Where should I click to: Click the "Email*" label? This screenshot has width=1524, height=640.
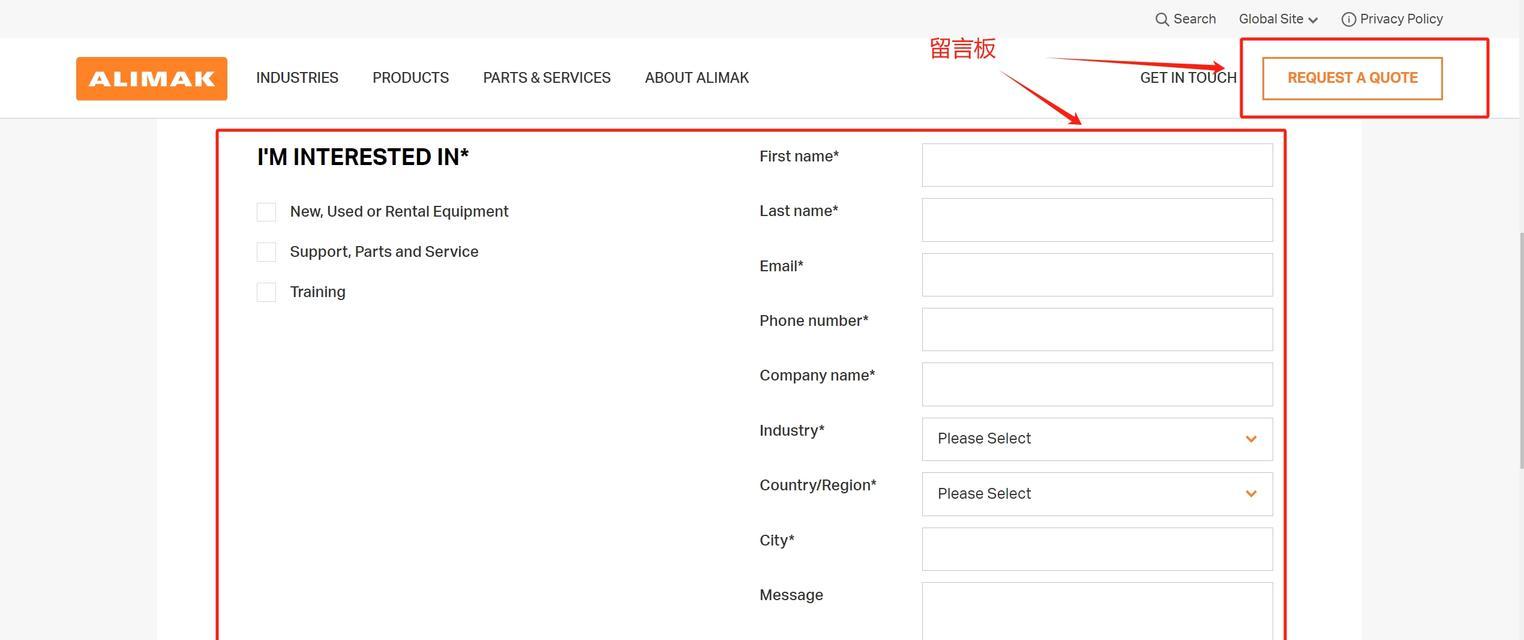click(x=781, y=266)
